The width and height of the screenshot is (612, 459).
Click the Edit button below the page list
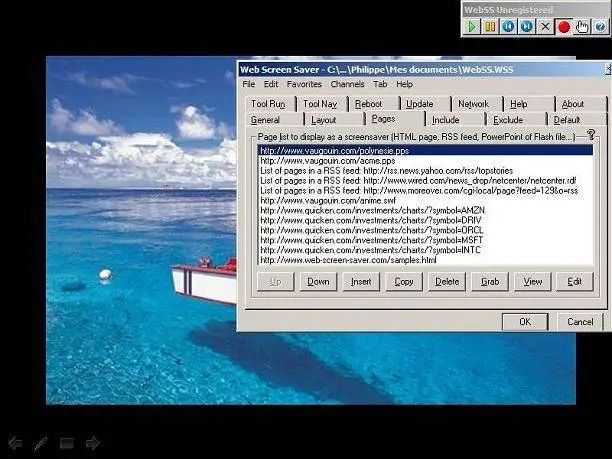(575, 281)
